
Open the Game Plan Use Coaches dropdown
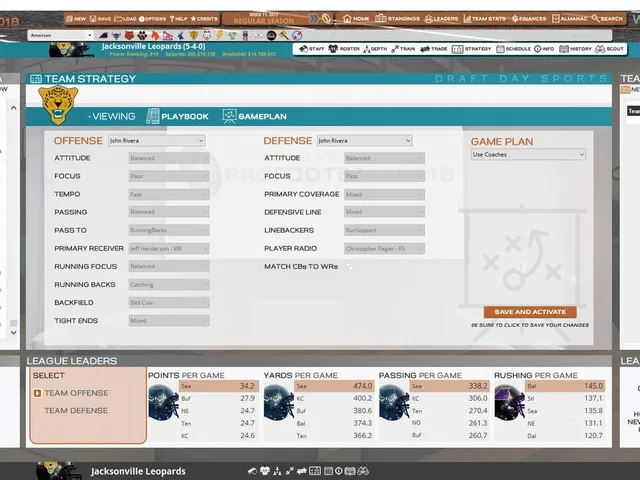point(528,154)
